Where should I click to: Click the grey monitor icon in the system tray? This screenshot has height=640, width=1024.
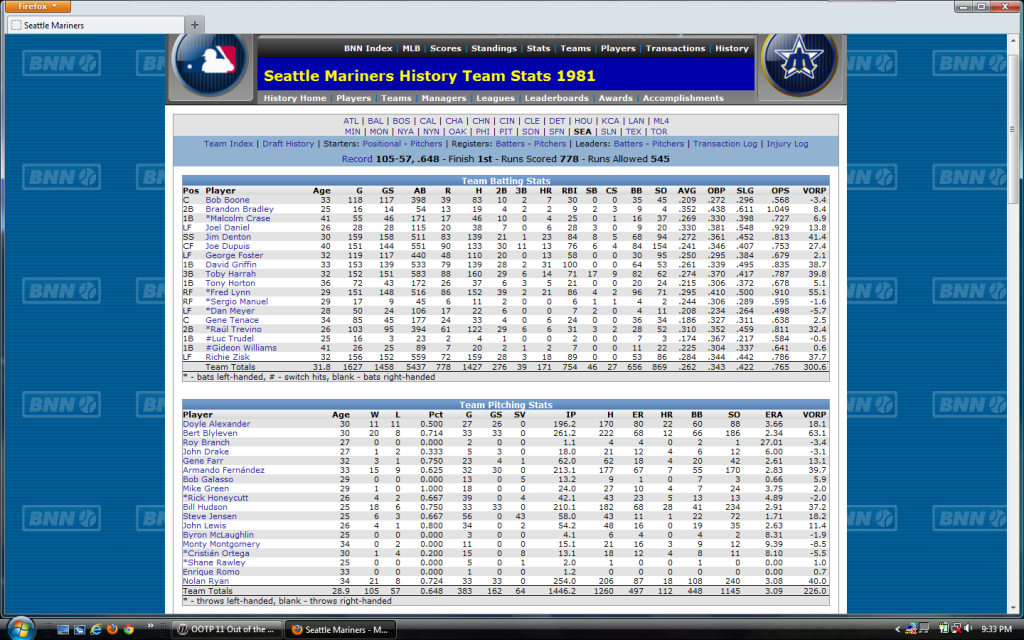(925, 629)
